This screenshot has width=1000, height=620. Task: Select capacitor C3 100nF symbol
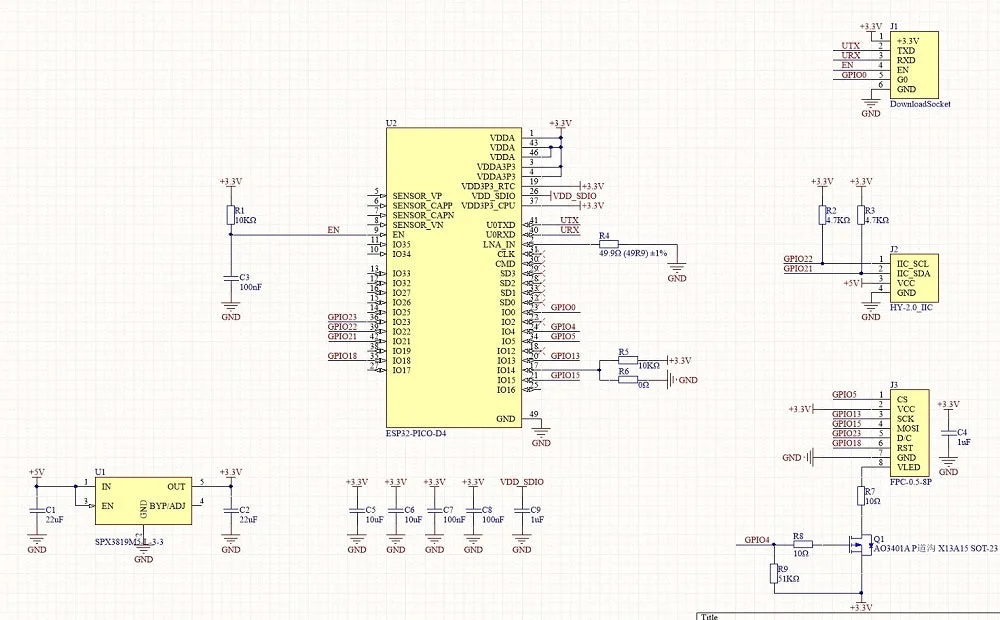point(230,278)
